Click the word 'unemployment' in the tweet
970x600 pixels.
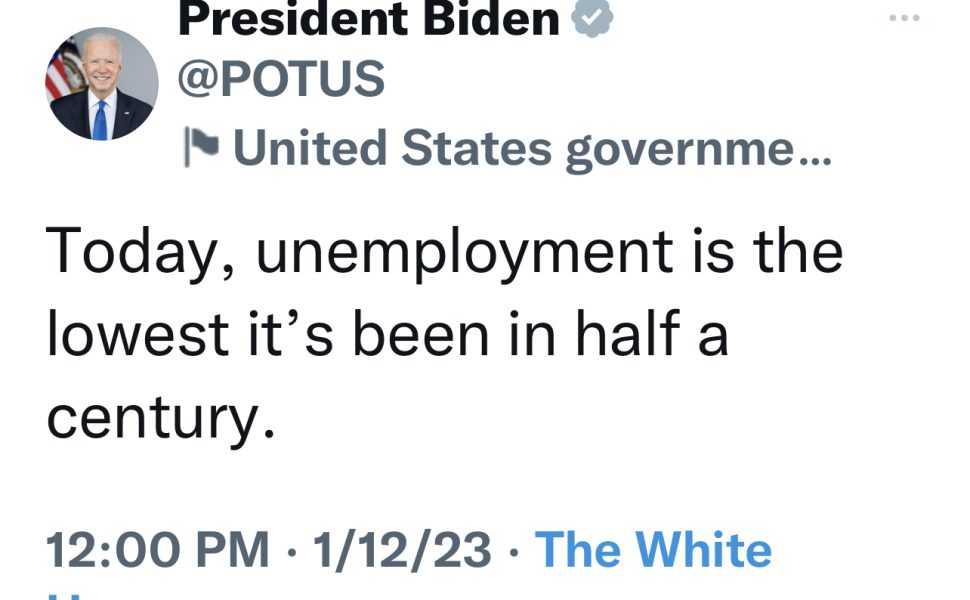pyautogui.click(x=465, y=254)
